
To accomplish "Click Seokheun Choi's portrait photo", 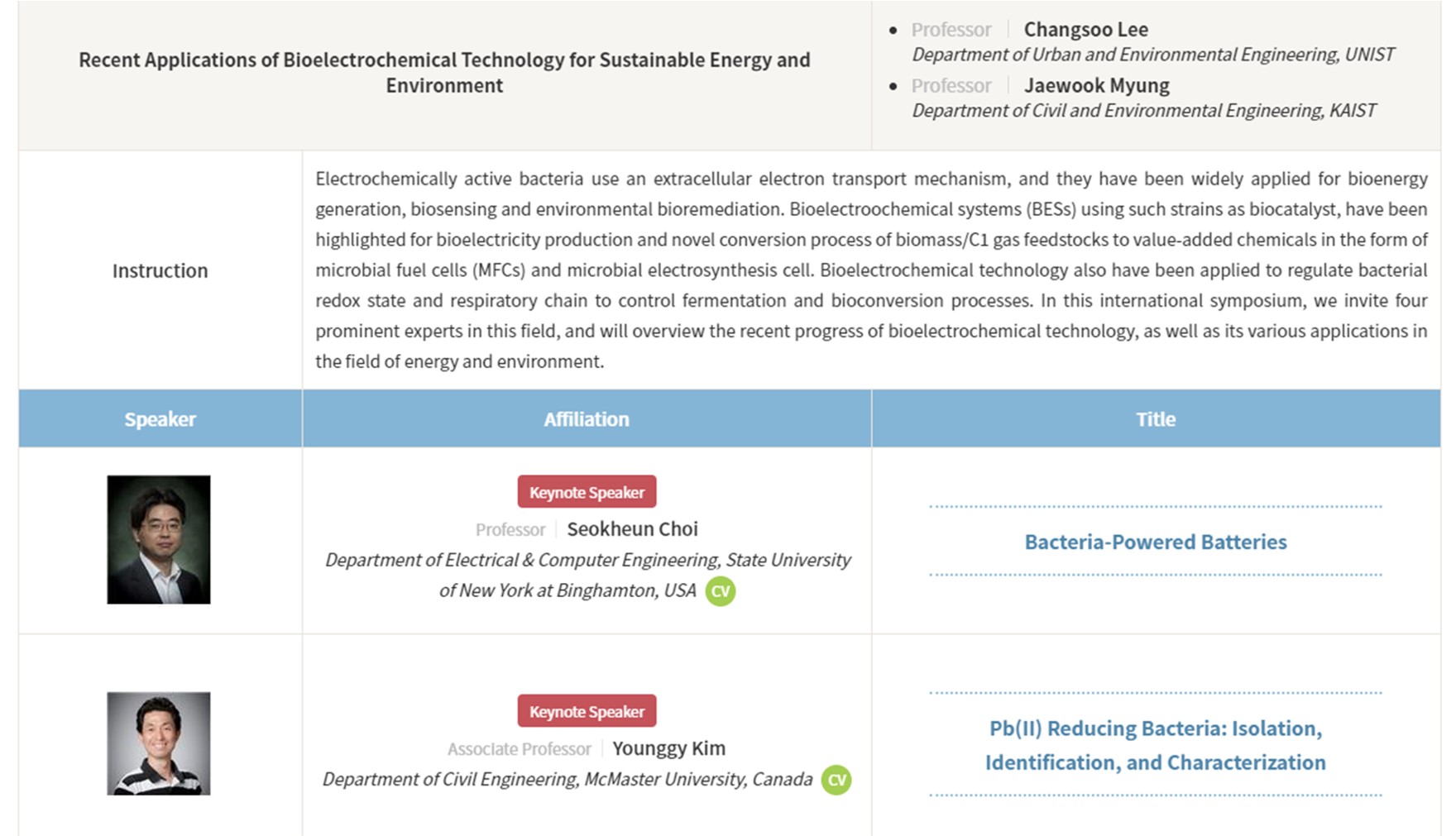I will pos(159,539).
